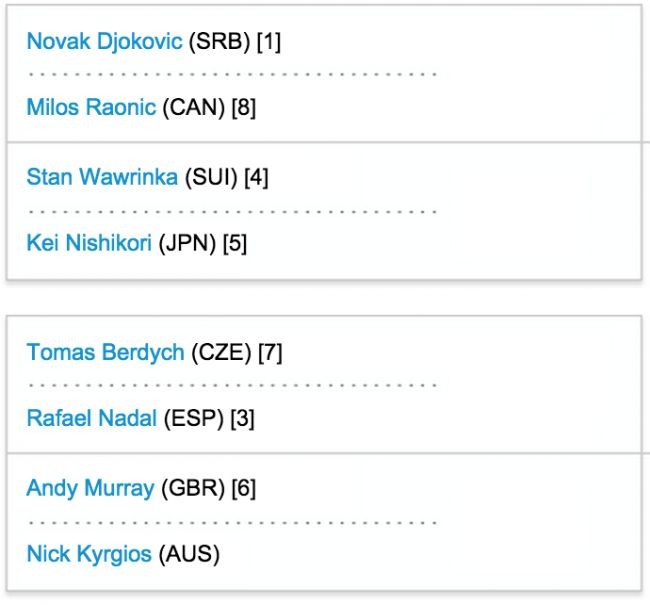Click the dotted divider between Wawrinka and Nishikori

pos(232,211)
